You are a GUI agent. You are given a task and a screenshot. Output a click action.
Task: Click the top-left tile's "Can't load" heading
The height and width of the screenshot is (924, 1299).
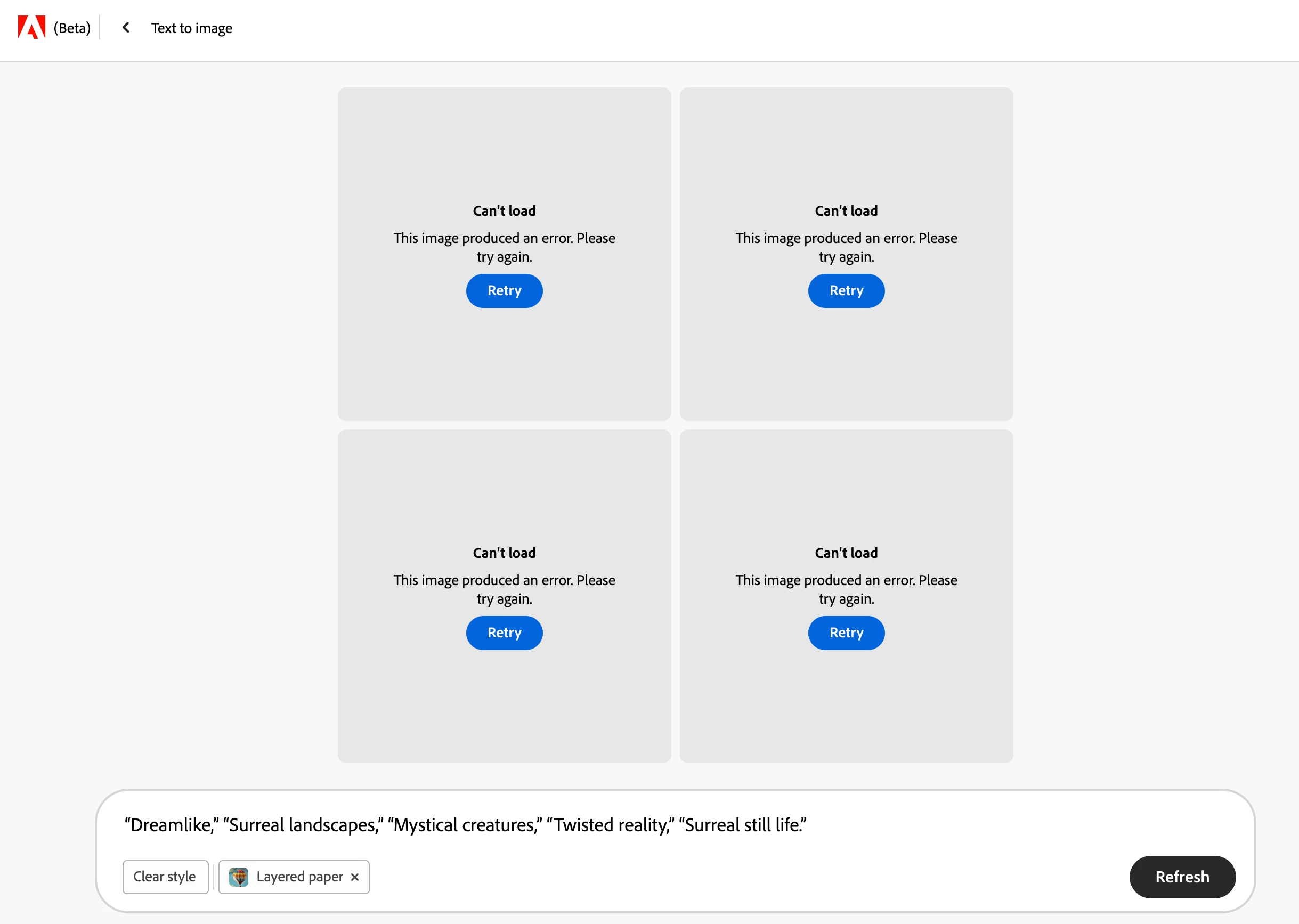(x=504, y=211)
